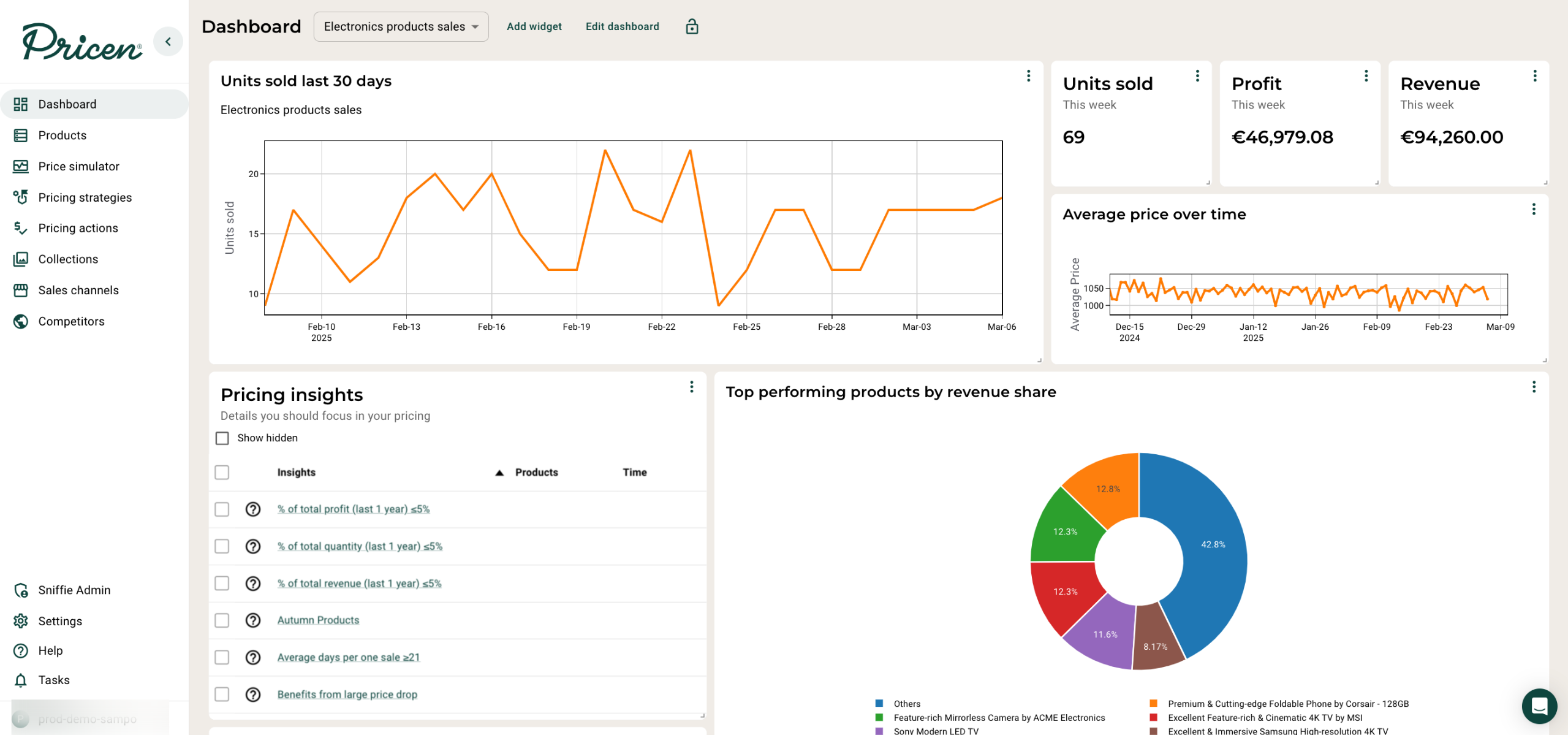Click the Add widget button

tap(534, 26)
